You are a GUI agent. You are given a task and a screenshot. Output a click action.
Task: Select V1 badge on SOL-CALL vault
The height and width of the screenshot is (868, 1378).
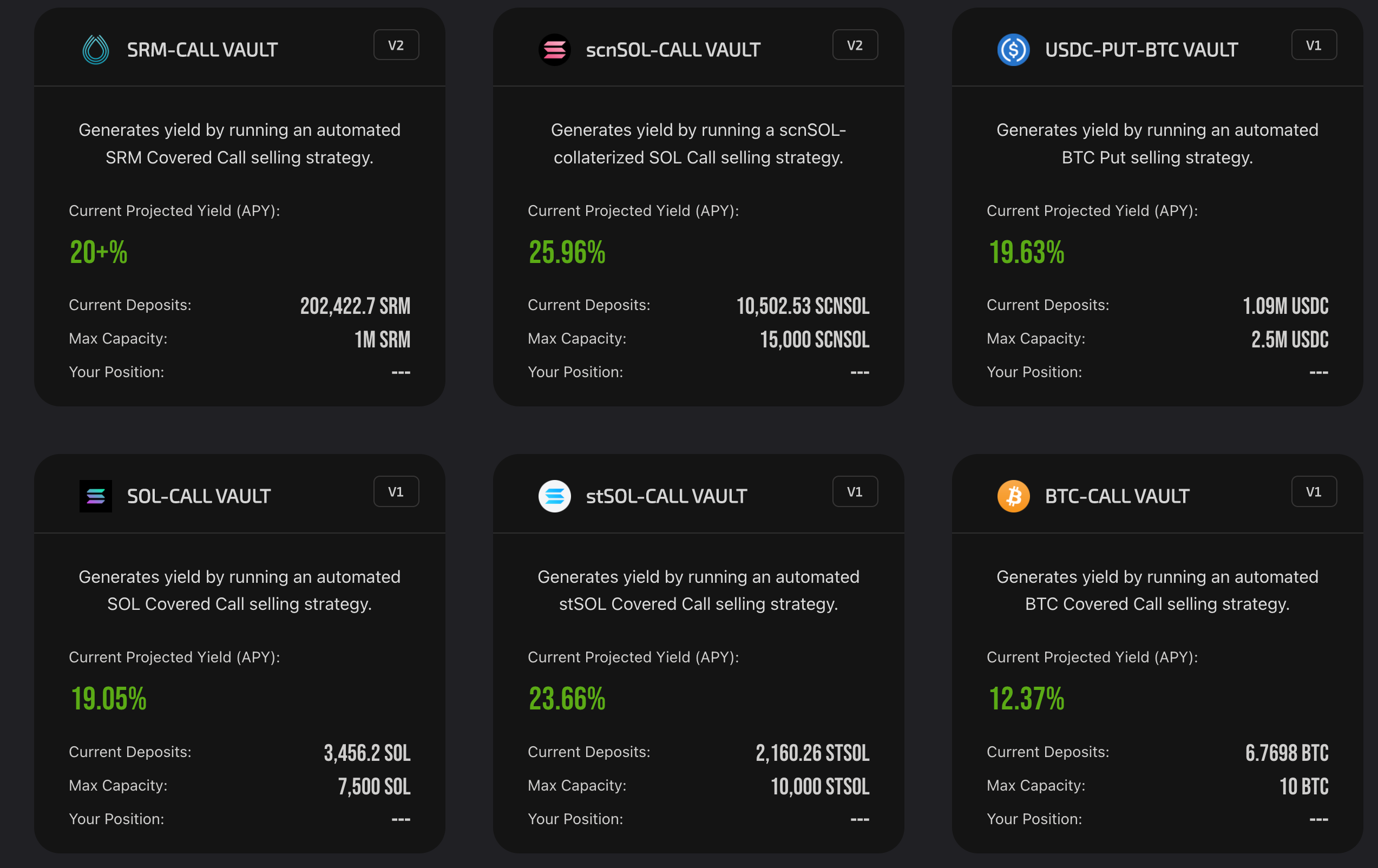click(396, 491)
